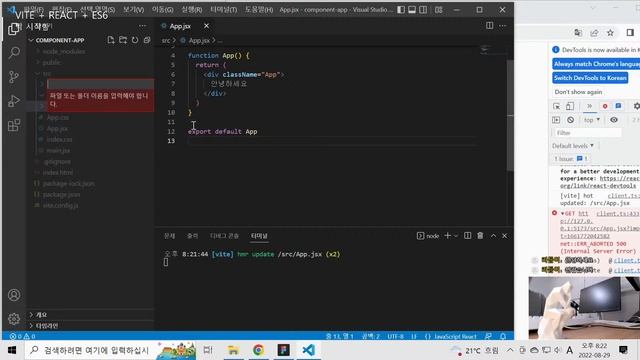Open the terminal launch profile dropdown arrow
This screenshot has width=640, height=360.
click(x=456, y=236)
